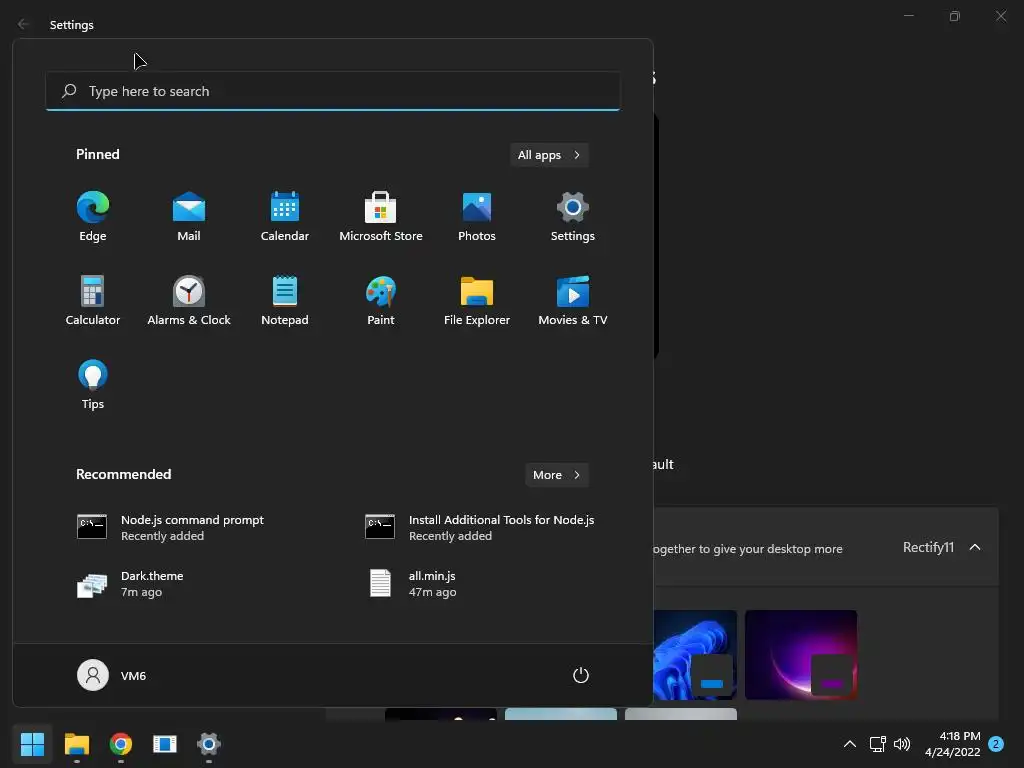The height and width of the screenshot is (768, 1024).
Task: Open File Explorer from pinned apps
Action: click(x=477, y=300)
